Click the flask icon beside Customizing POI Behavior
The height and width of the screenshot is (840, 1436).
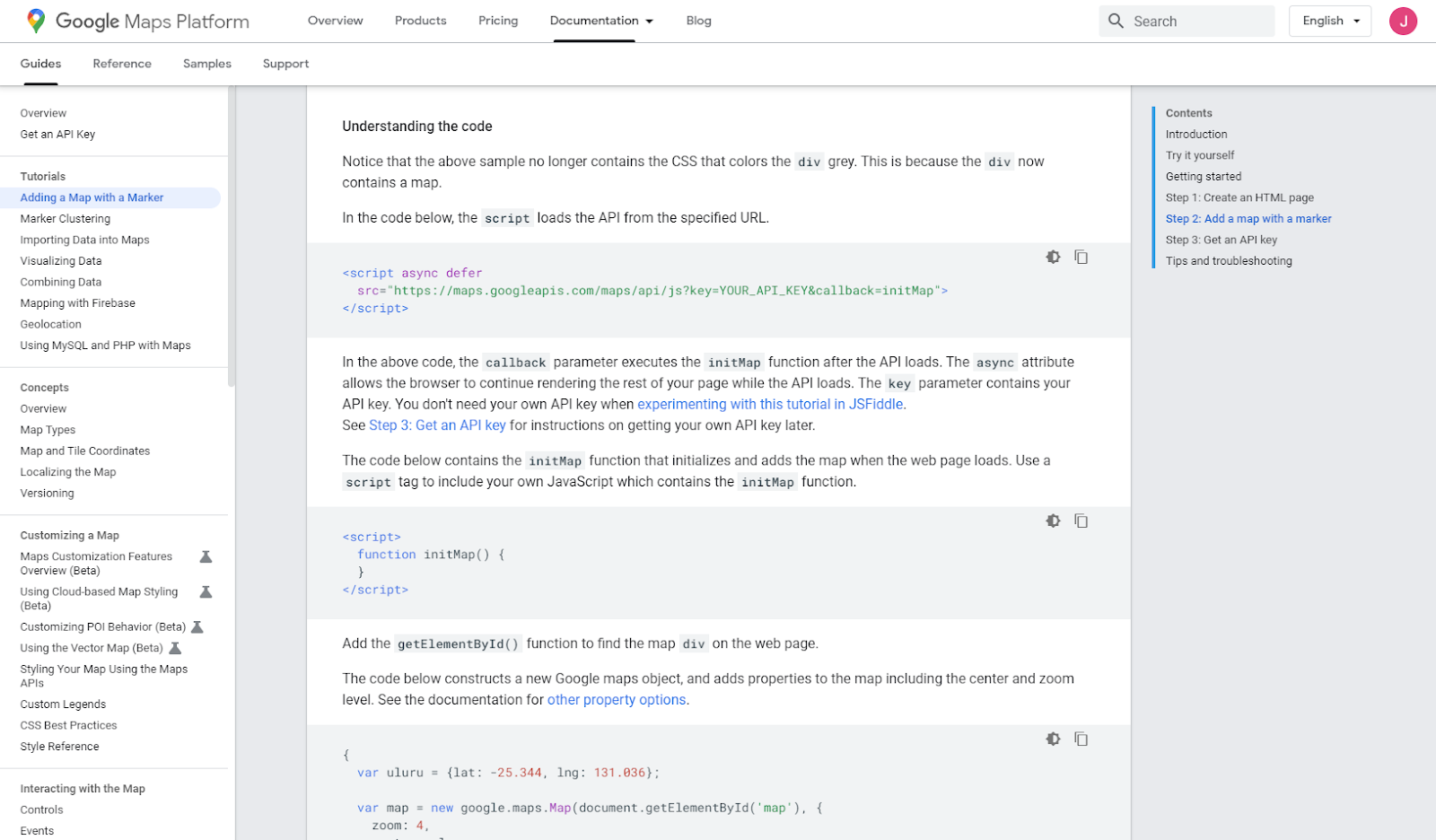198,626
